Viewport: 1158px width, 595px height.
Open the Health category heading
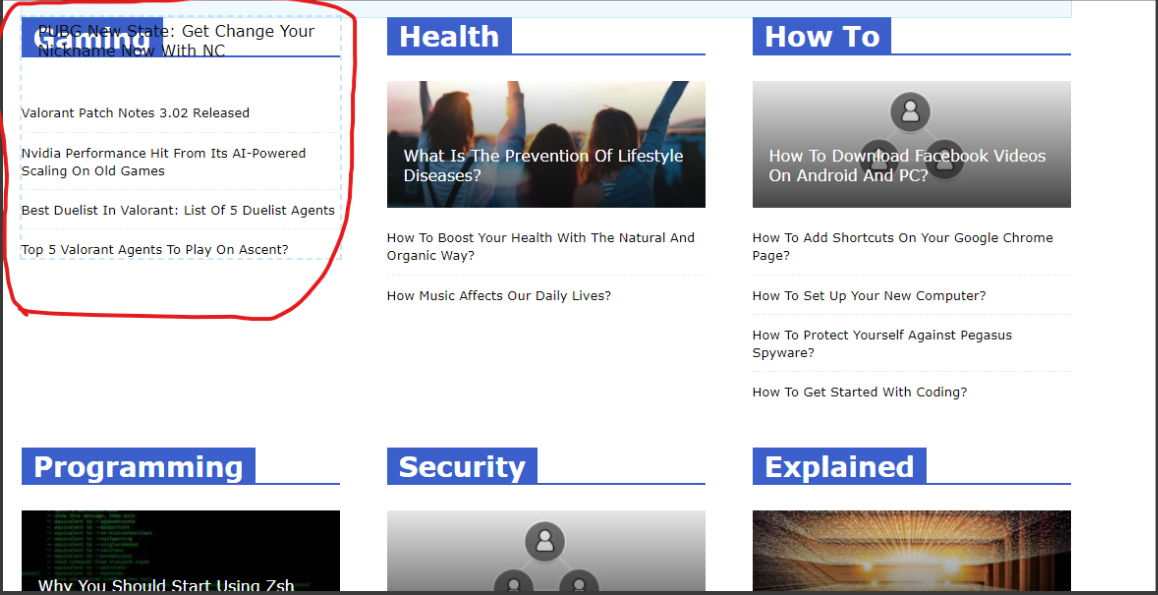[x=449, y=36]
